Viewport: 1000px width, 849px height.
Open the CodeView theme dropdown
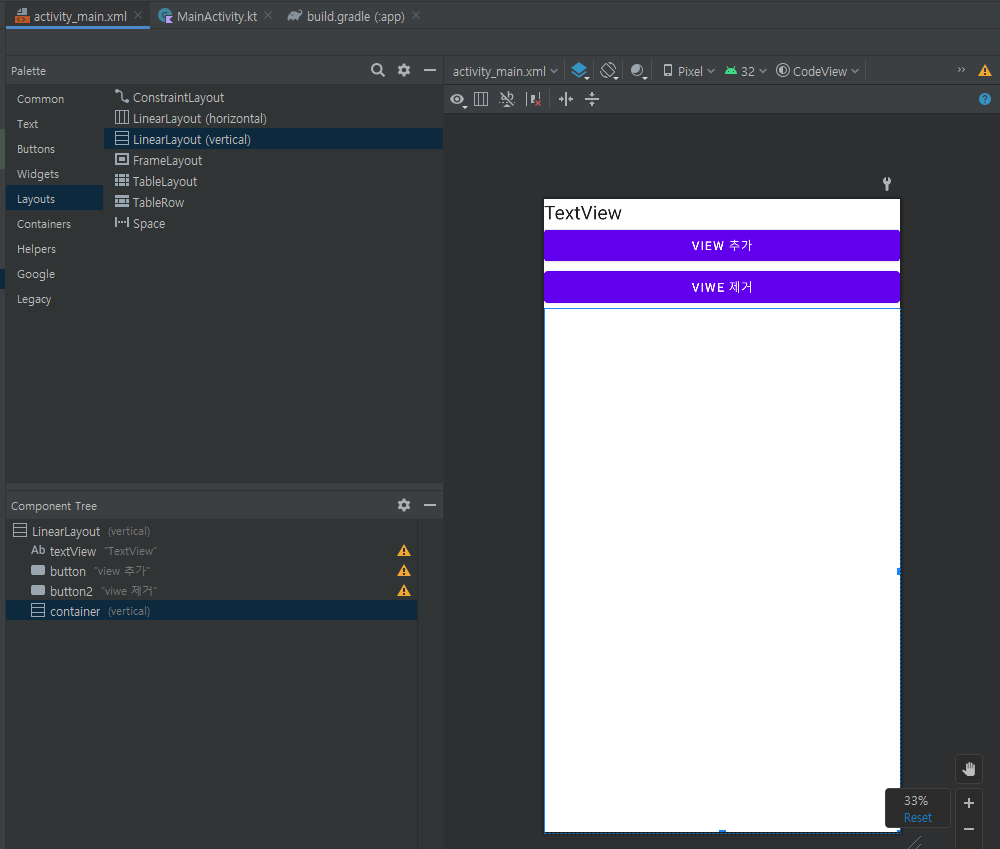818,71
